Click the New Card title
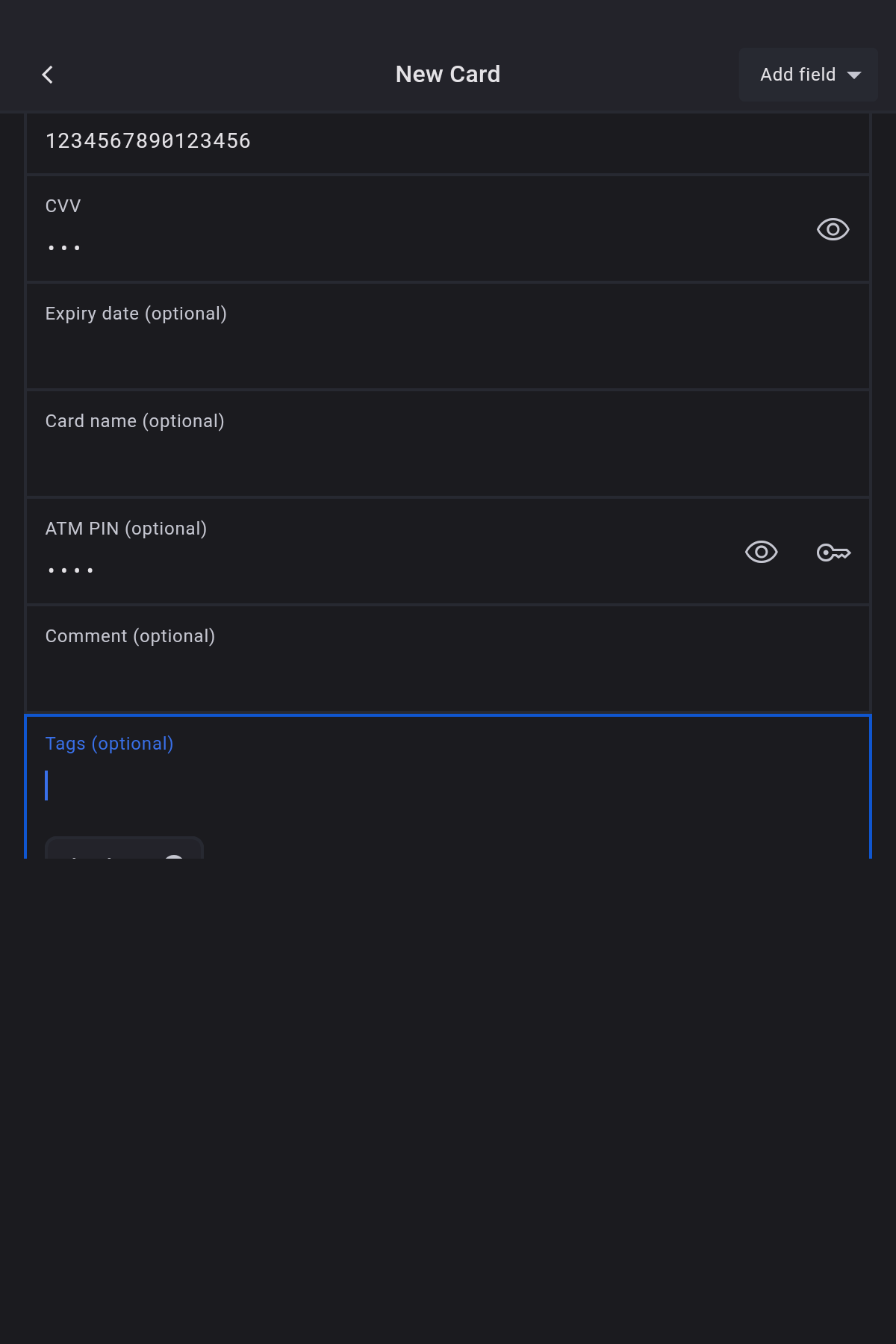896x1344 pixels. (x=447, y=75)
